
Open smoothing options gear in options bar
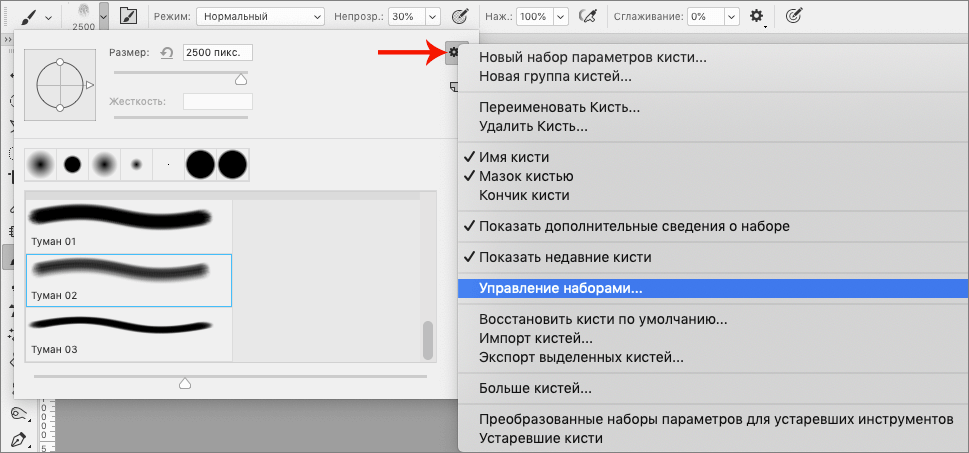[757, 17]
